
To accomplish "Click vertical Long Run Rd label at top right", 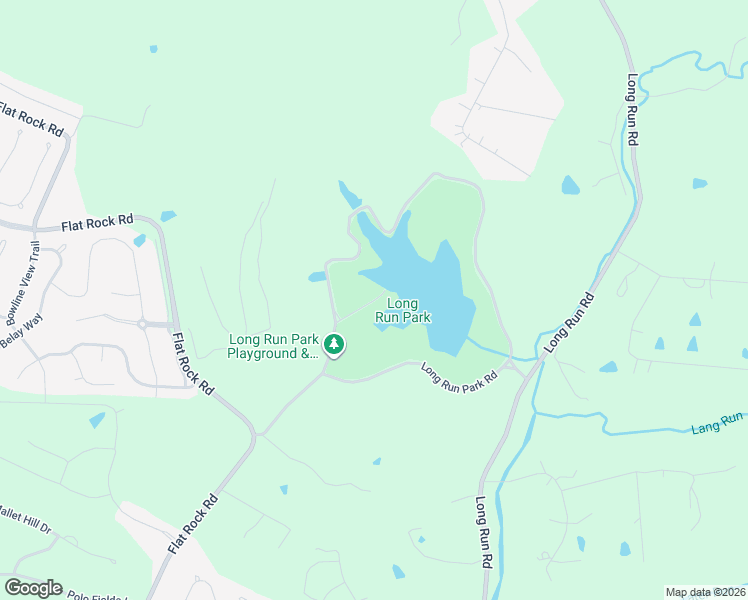I will click(x=633, y=109).
